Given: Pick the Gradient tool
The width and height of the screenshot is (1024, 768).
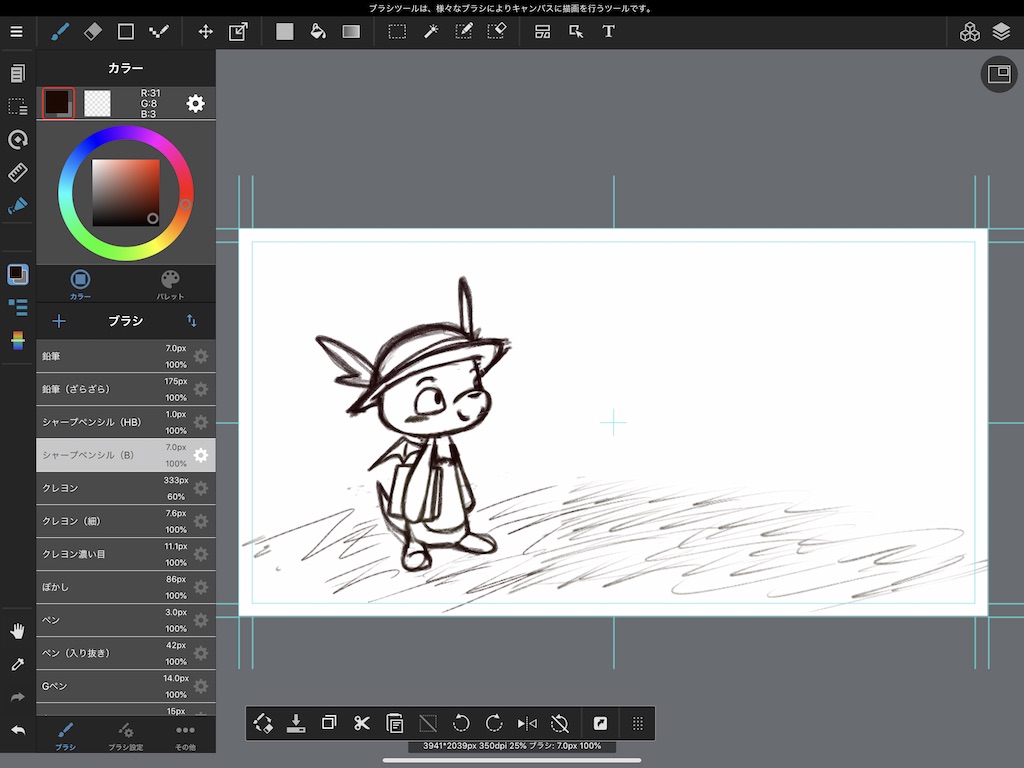Looking at the screenshot, I should click(351, 31).
